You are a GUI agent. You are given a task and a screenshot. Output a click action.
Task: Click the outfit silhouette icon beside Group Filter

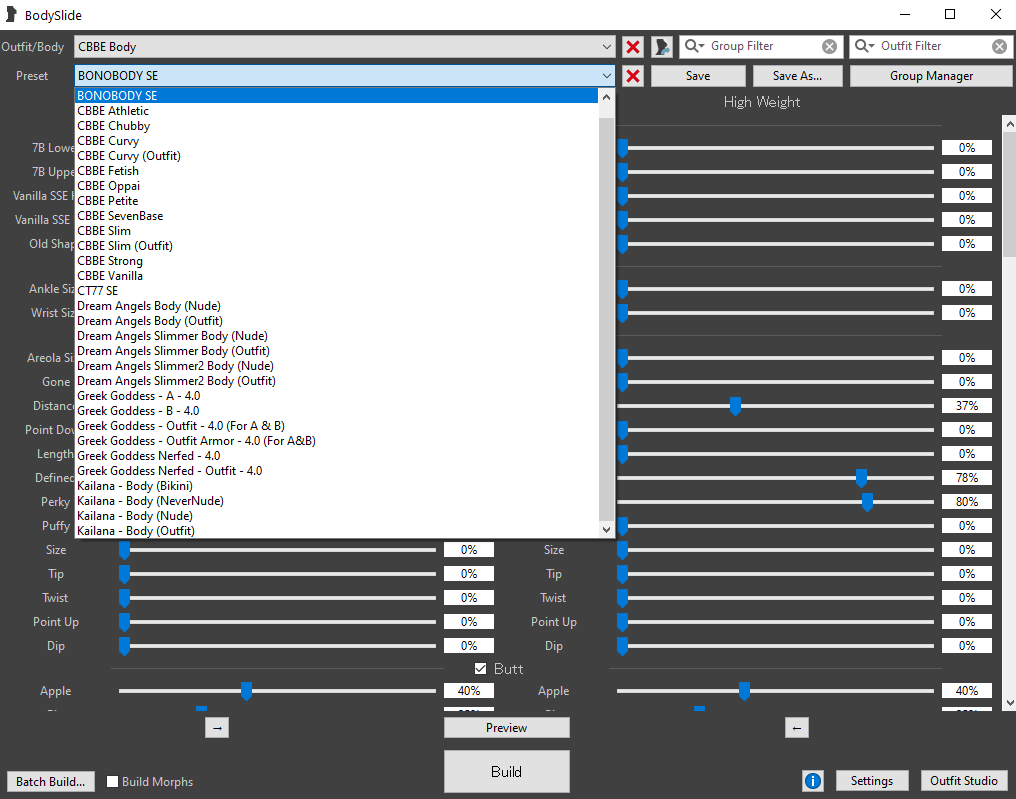pos(662,47)
